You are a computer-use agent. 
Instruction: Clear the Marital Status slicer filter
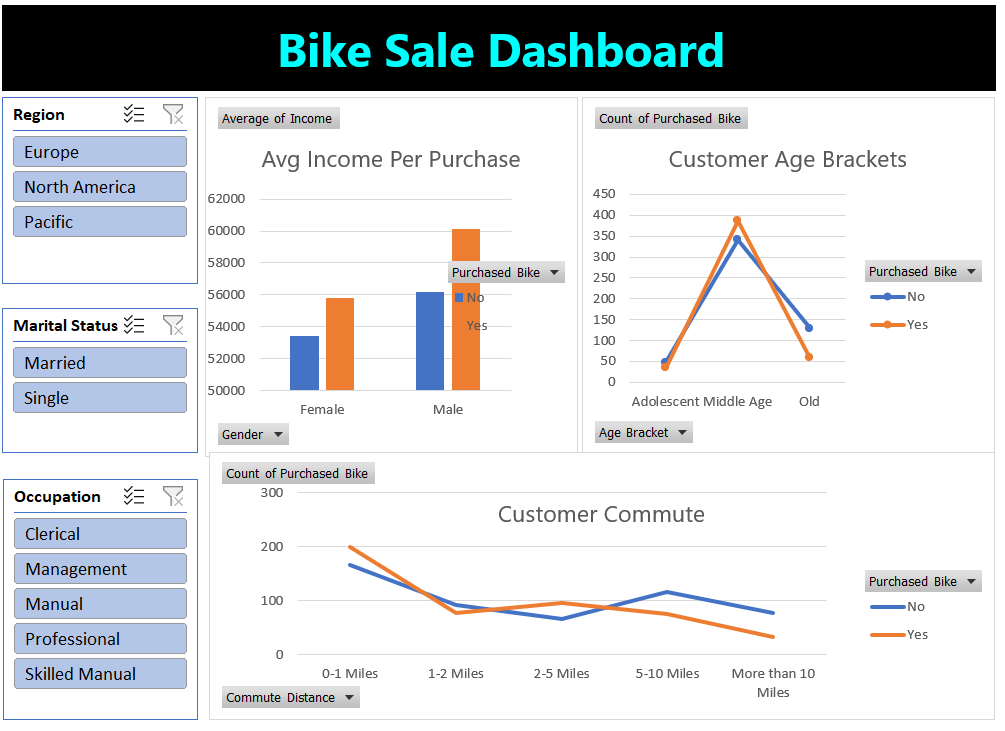174,325
